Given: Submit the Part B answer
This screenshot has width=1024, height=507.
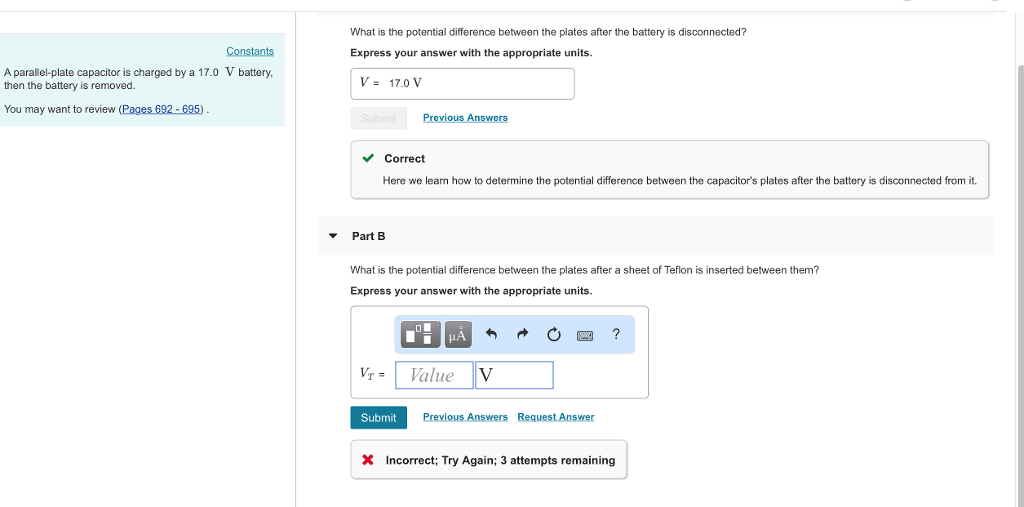Looking at the screenshot, I should (378, 417).
